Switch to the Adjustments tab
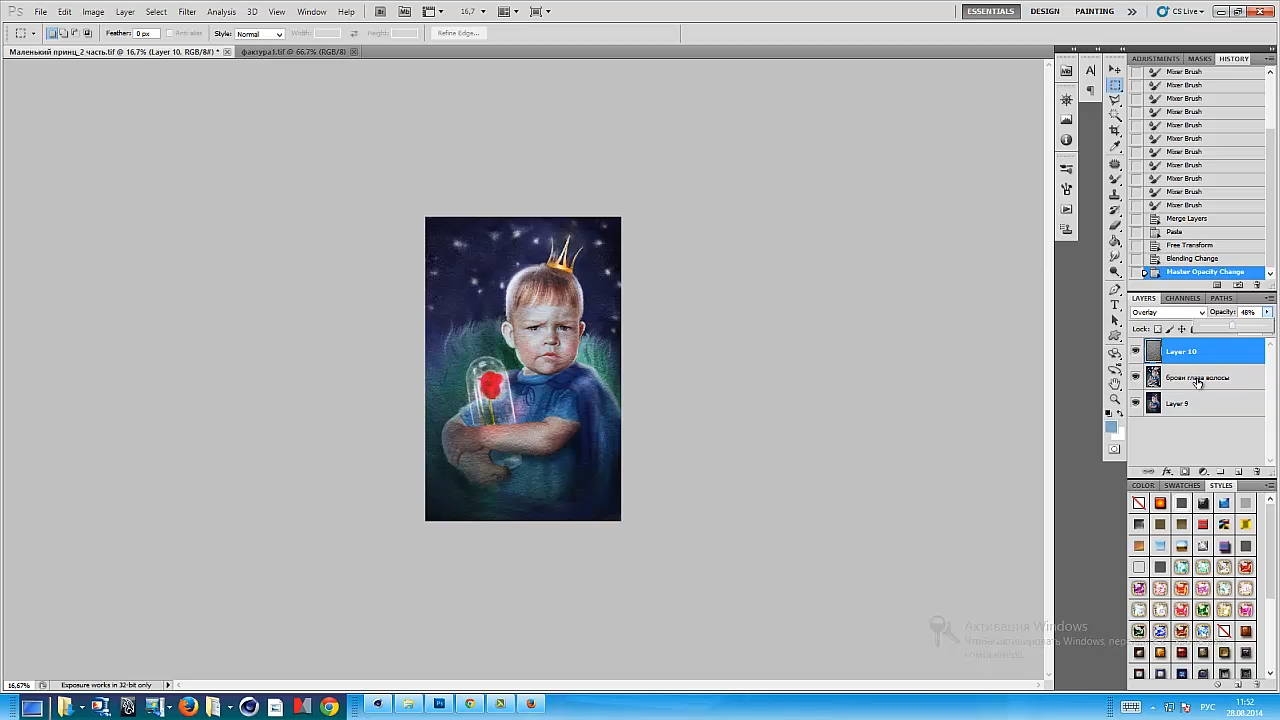 pyautogui.click(x=1155, y=59)
